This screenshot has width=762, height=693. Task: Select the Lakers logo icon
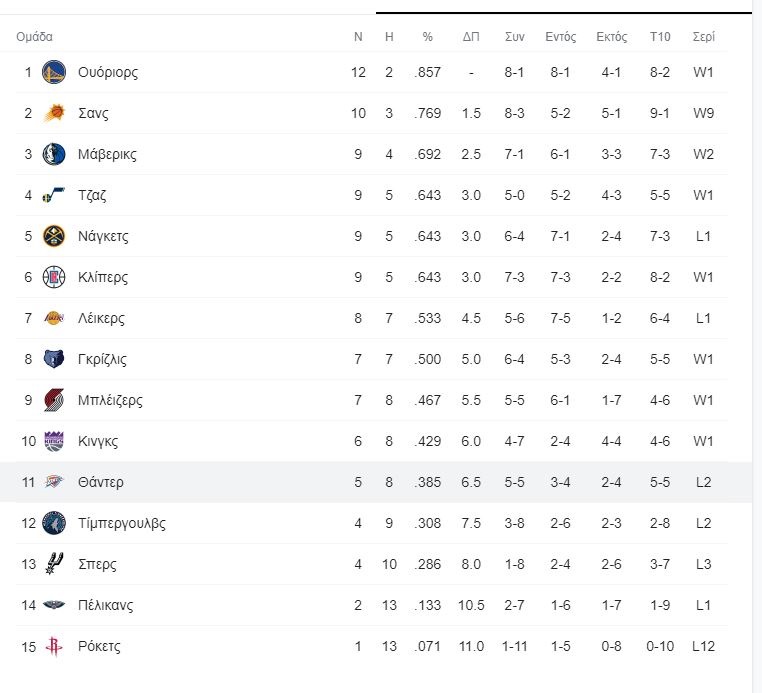click(x=53, y=318)
